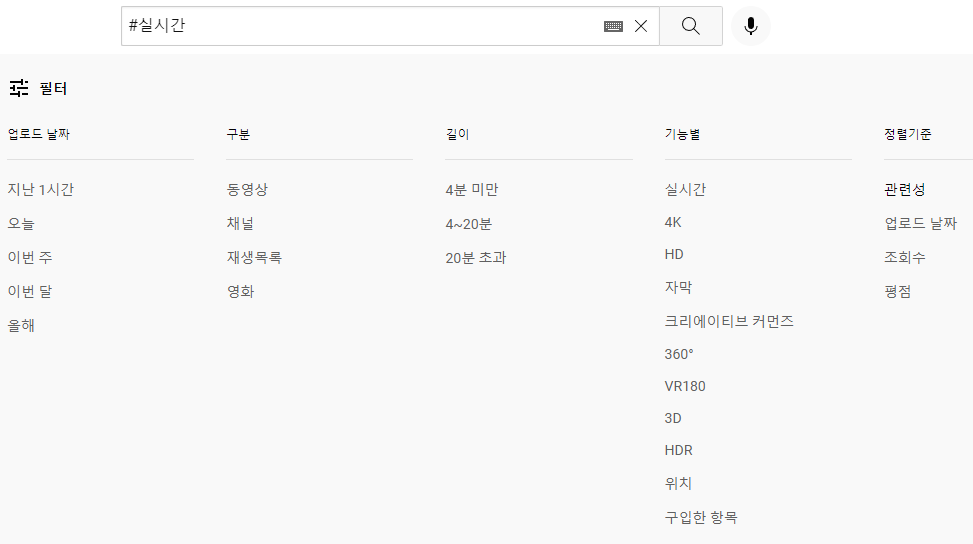Enable the HDR feature filter
The width and height of the screenshot is (973, 544).
678,450
